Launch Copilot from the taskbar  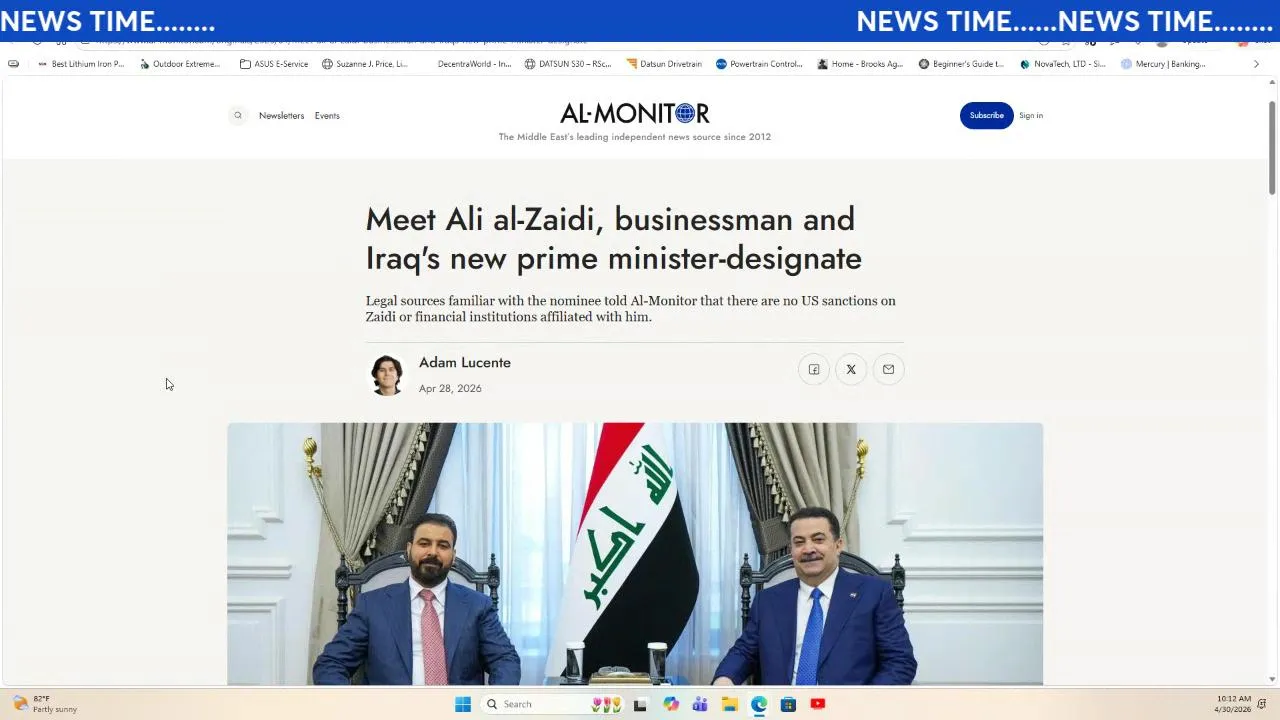[x=671, y=704]
